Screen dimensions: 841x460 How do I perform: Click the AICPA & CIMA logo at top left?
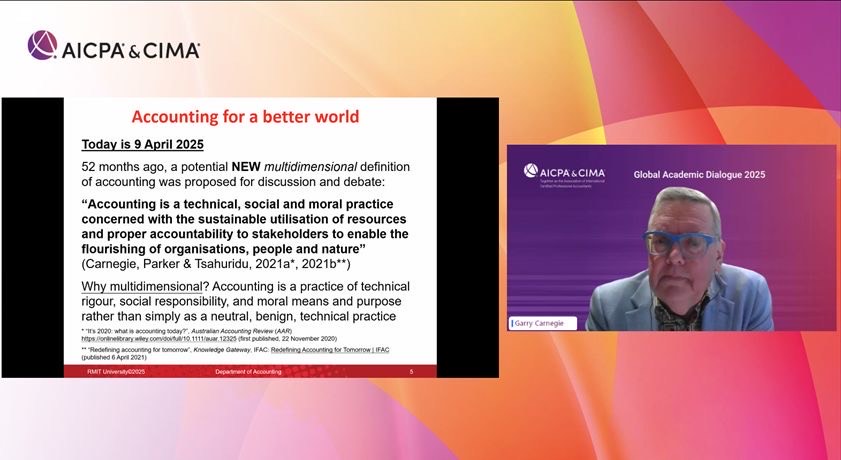point(114,45)
